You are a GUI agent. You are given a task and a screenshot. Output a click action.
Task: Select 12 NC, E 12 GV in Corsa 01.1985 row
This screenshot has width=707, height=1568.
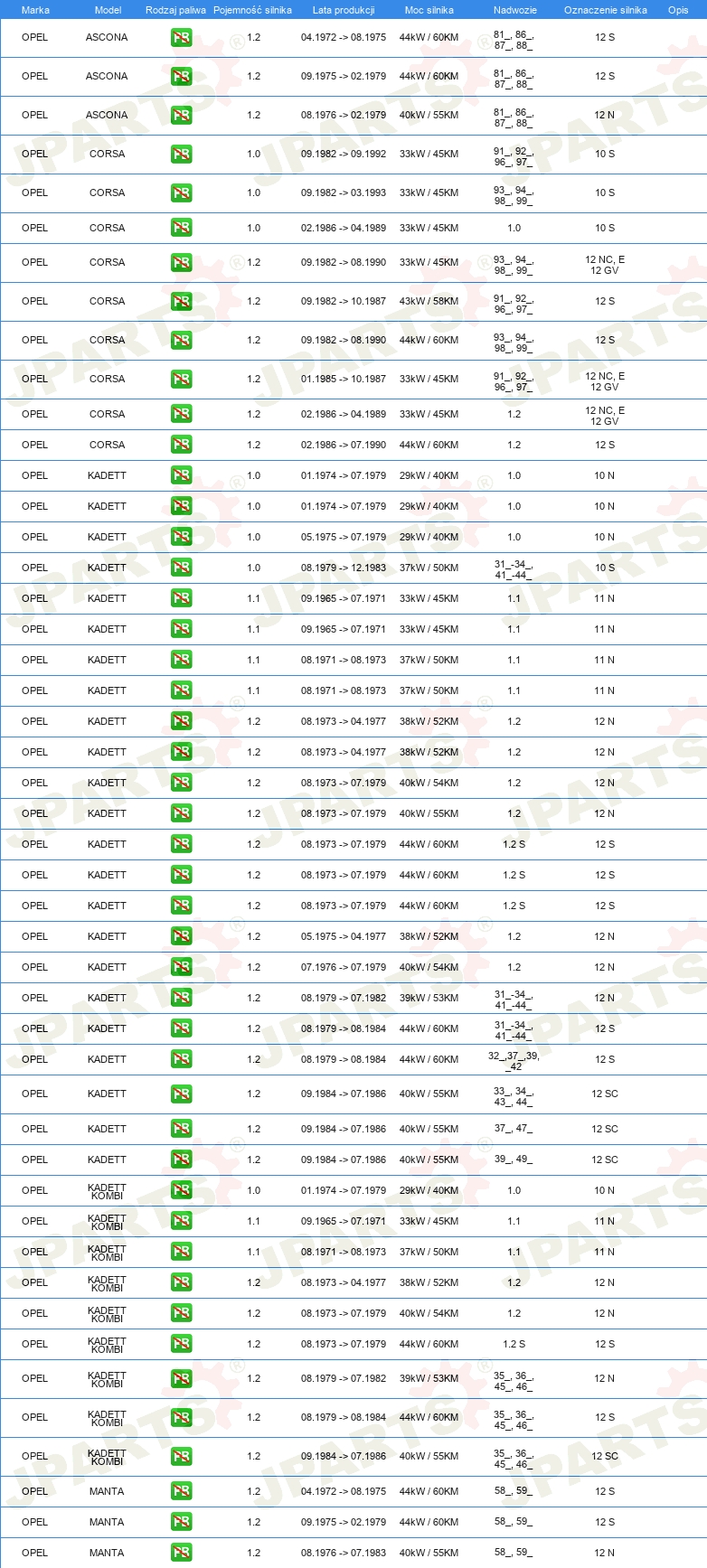tap(605, 381)
